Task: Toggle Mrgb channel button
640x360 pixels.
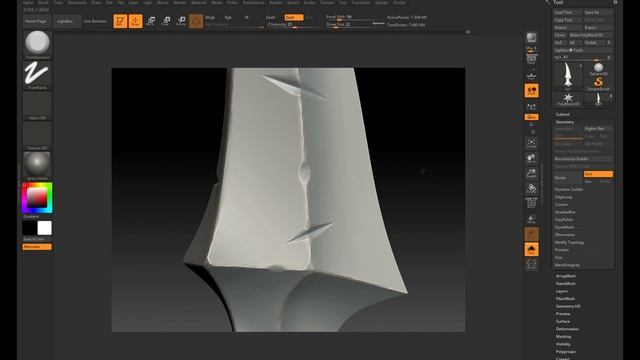Action: point(210,18)
